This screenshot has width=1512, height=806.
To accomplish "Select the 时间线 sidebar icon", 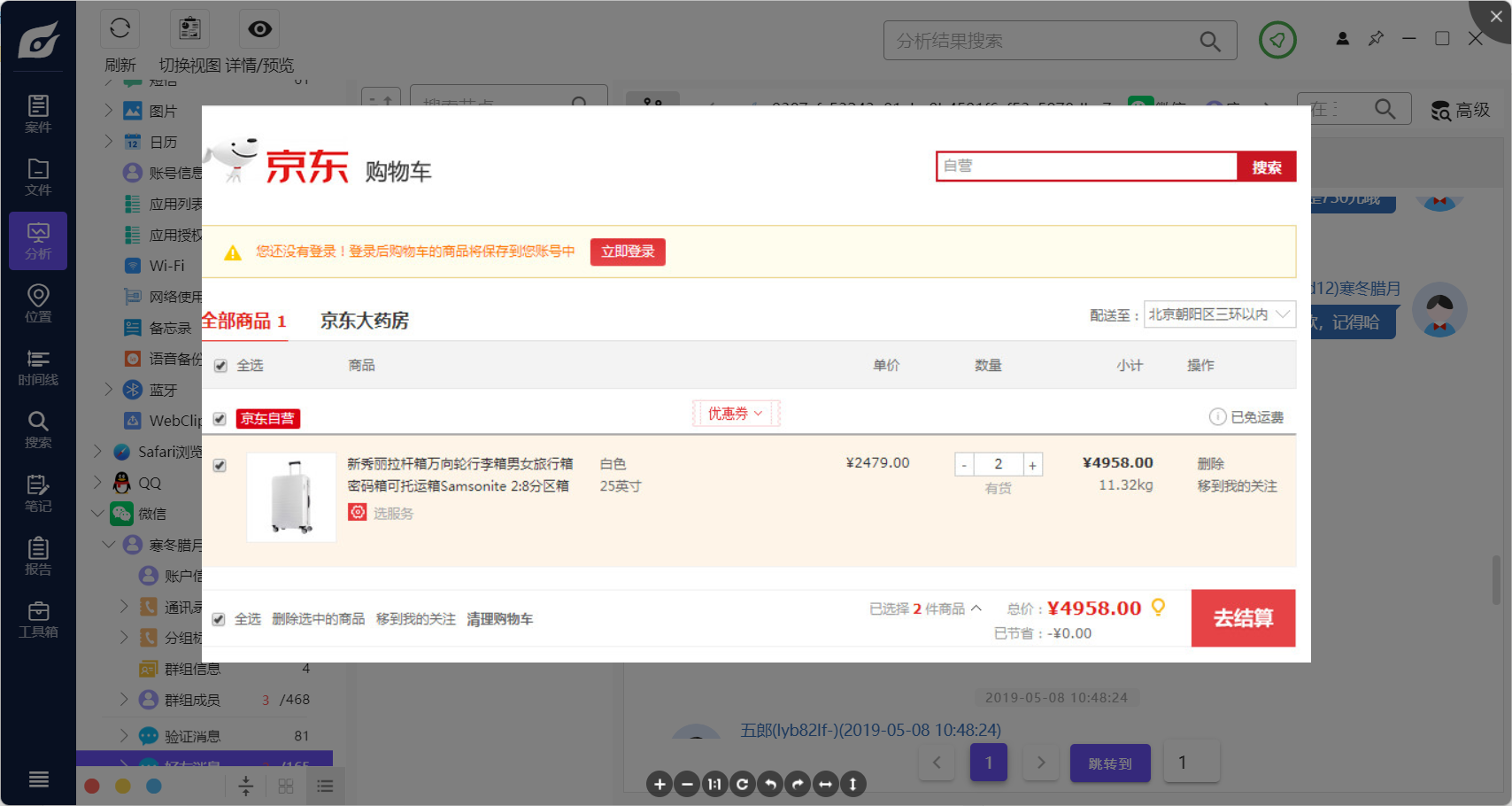I will pyautogui.click(x=37, y=366).
